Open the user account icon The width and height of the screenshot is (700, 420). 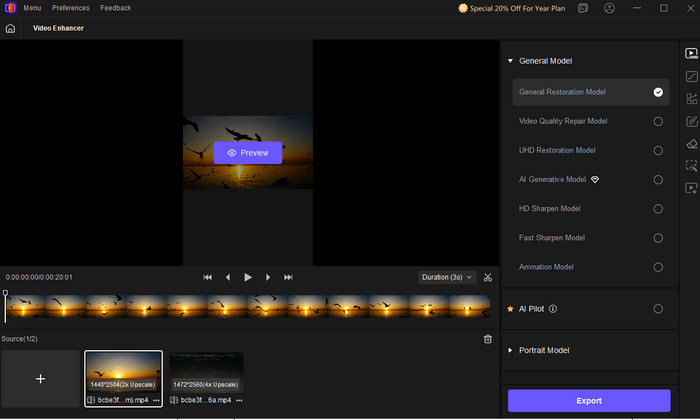click(609, 8)
